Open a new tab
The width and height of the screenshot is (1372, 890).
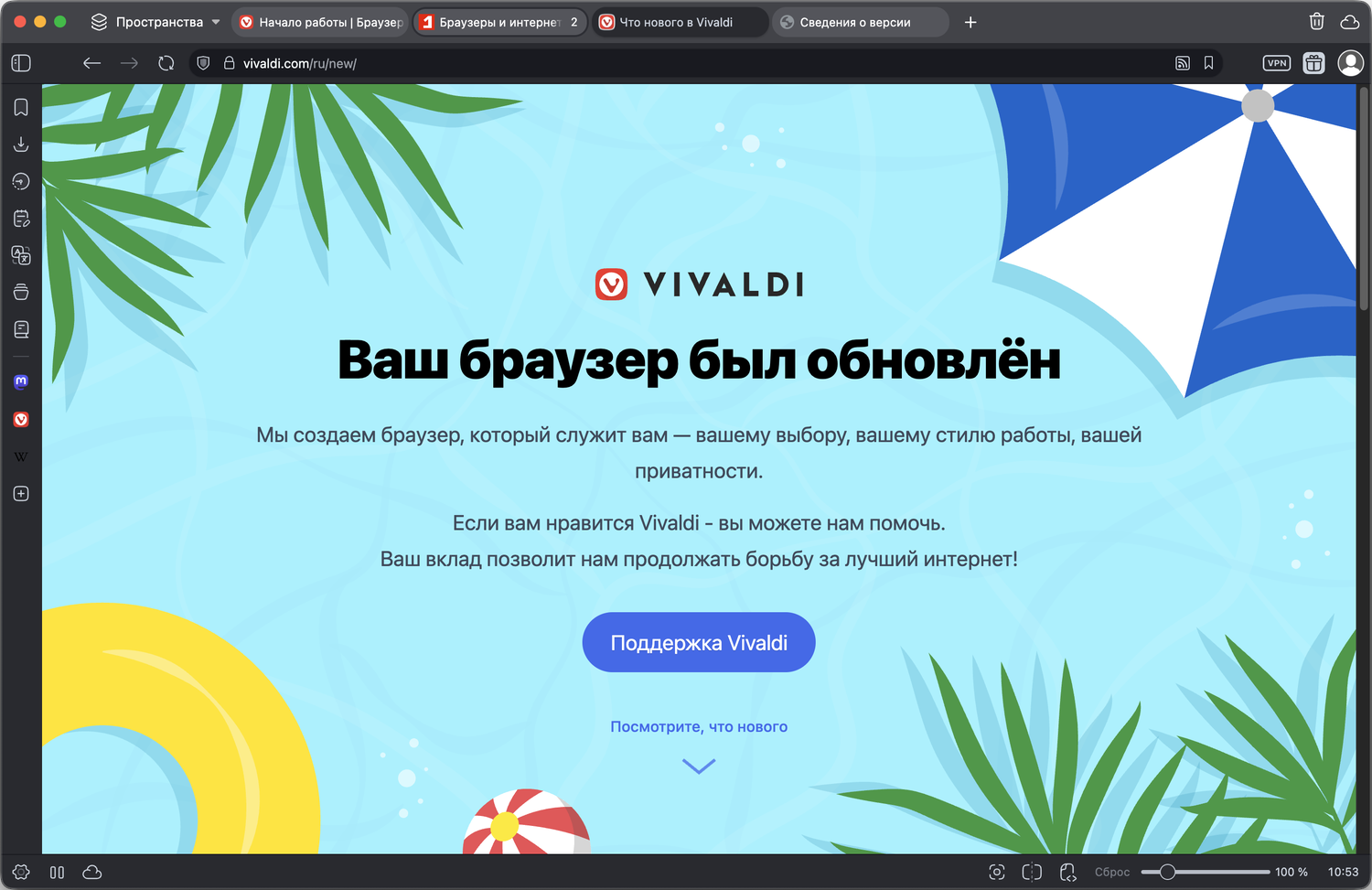(x=970, y=22)
